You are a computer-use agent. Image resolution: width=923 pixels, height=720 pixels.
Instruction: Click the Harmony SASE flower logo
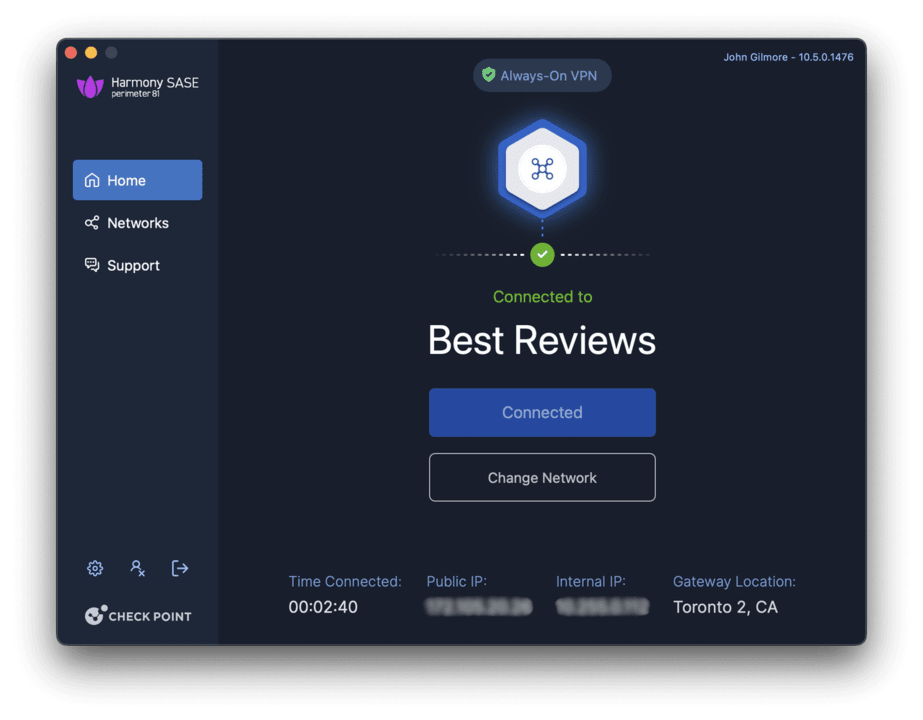tap(92, 88)
